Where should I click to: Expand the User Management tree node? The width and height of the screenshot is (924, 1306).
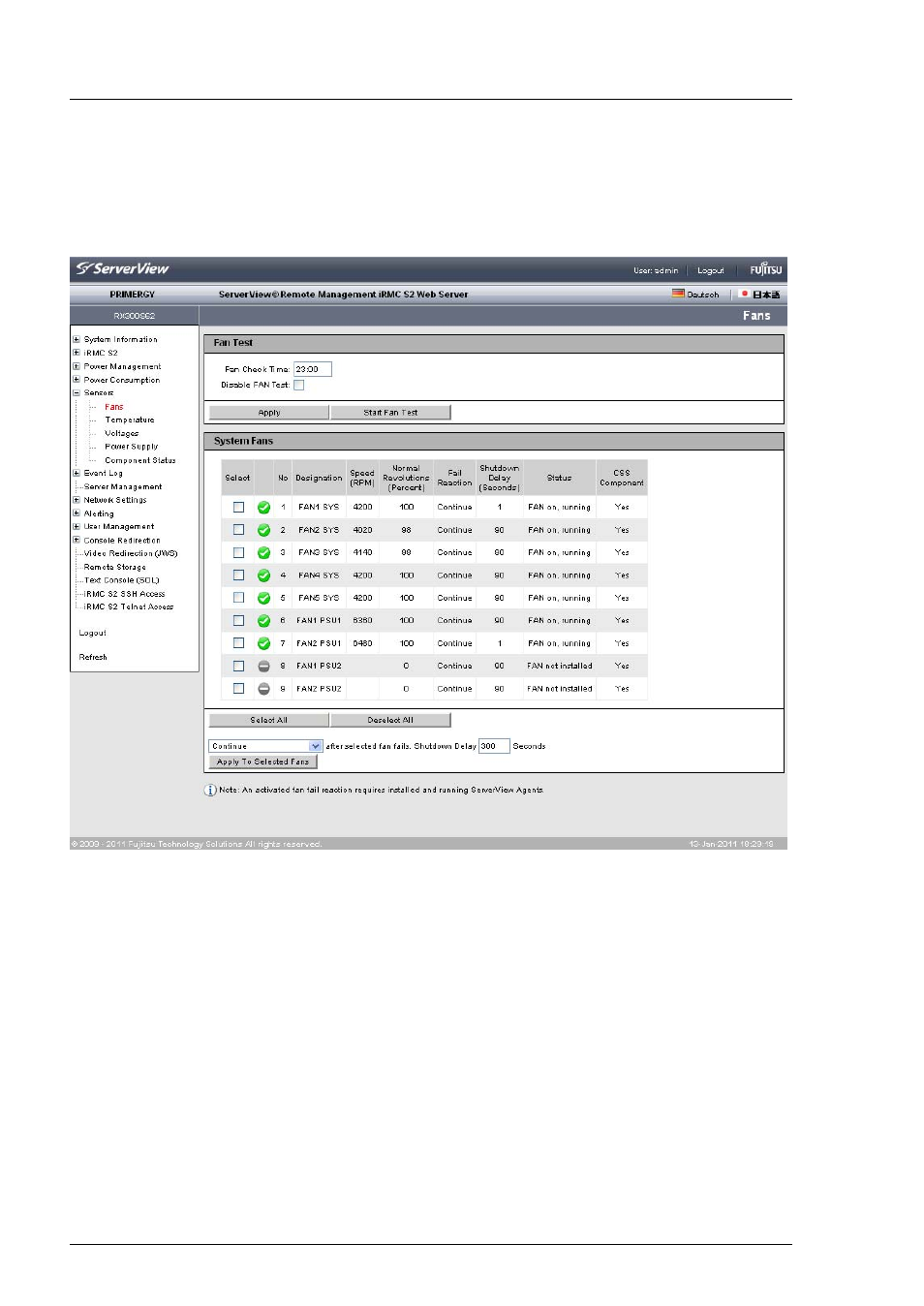(x=77, y=526)
